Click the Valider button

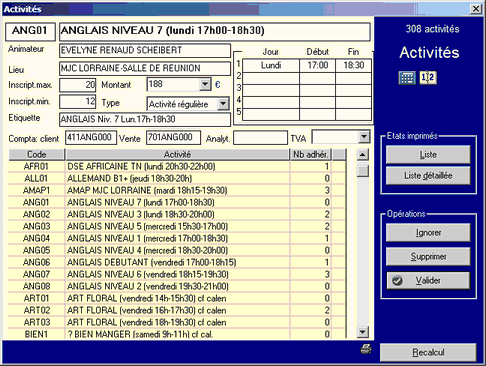tap(428, 281)
